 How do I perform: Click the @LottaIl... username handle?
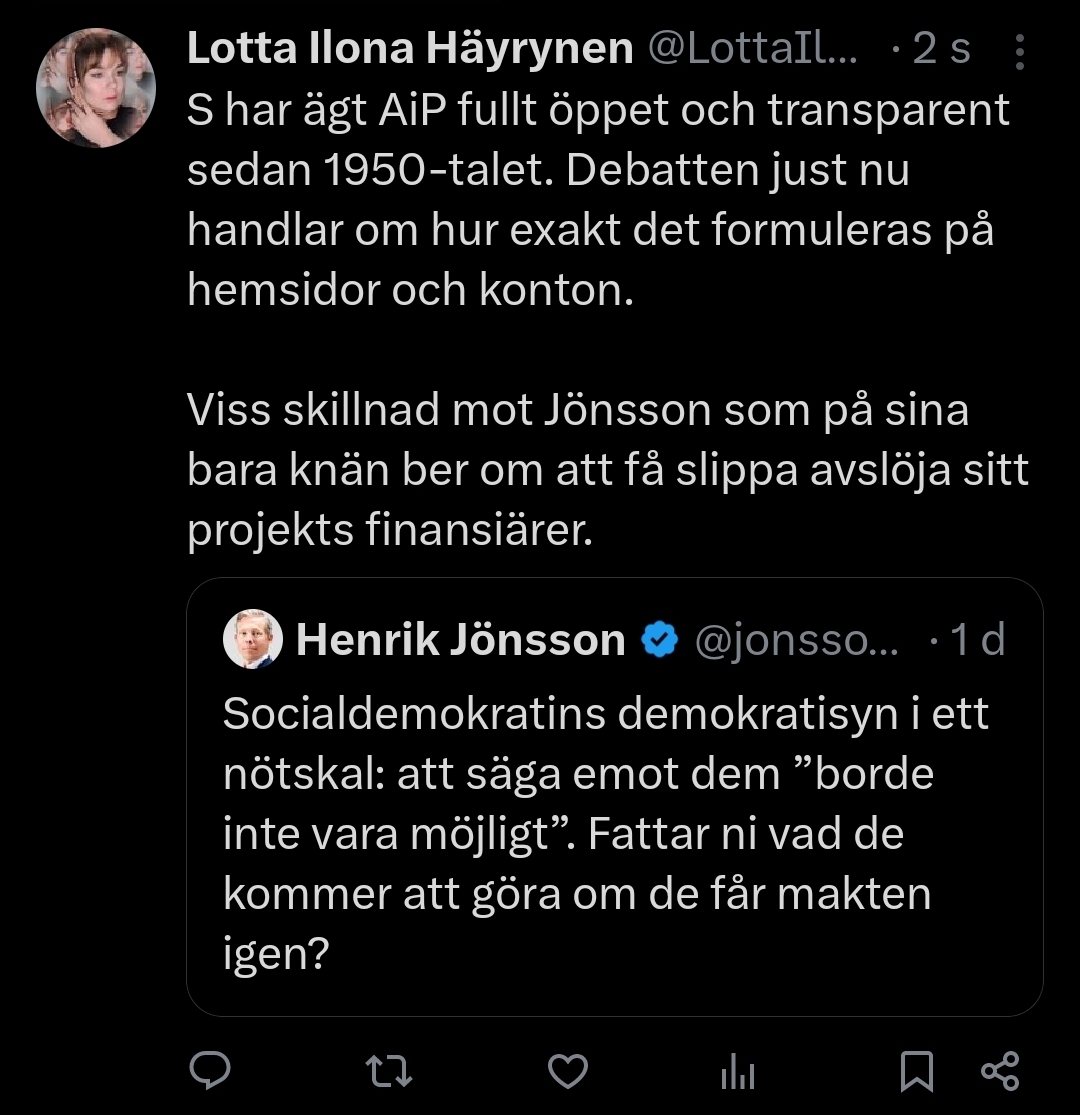[x=754, y=50]
